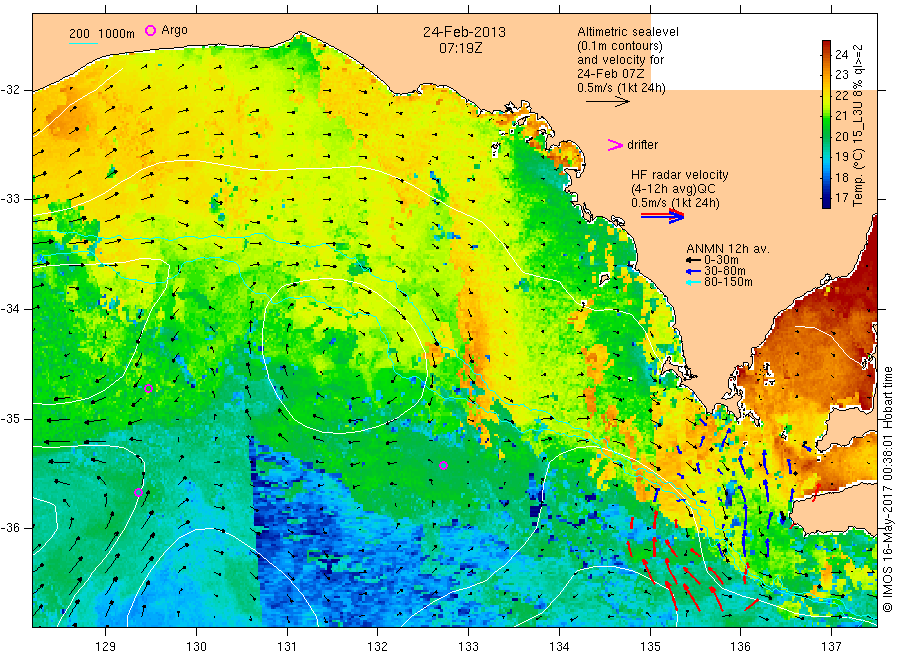Click the '1000m' depth contour label
This screenshot has width=900, height=660.
117,34
